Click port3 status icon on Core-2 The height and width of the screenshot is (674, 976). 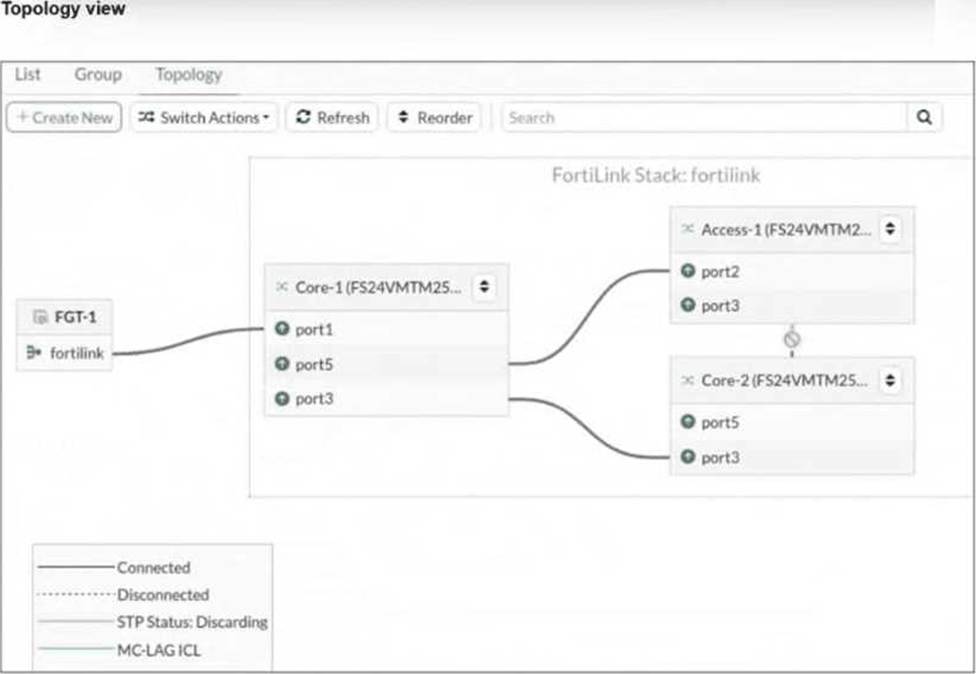point(687,457)
